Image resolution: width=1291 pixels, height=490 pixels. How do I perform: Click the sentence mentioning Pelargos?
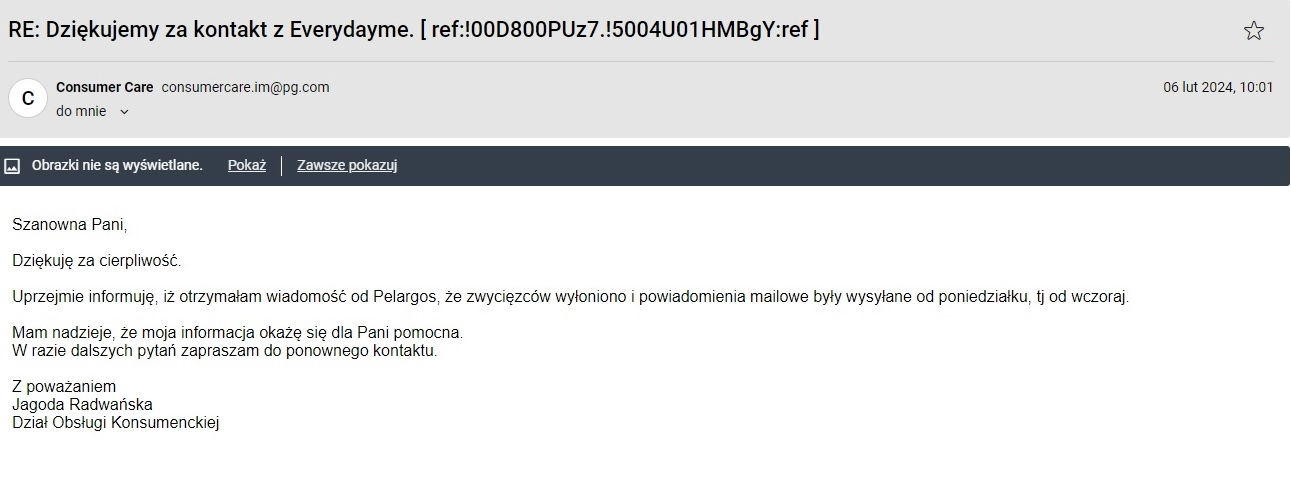(570, 297)
